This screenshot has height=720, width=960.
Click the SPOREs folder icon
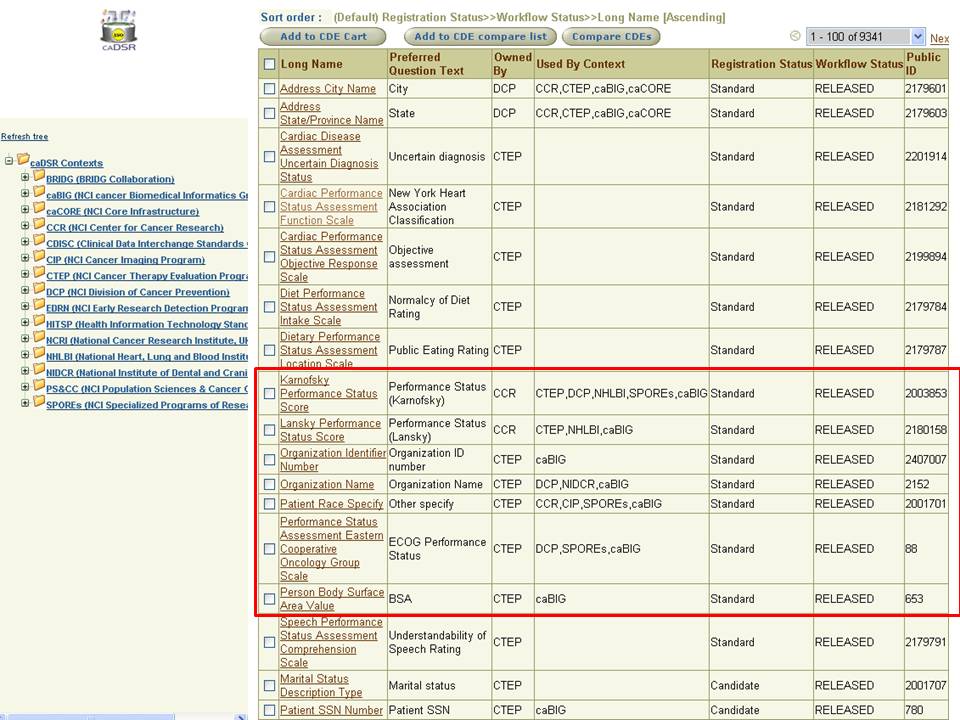click(39, 402)
